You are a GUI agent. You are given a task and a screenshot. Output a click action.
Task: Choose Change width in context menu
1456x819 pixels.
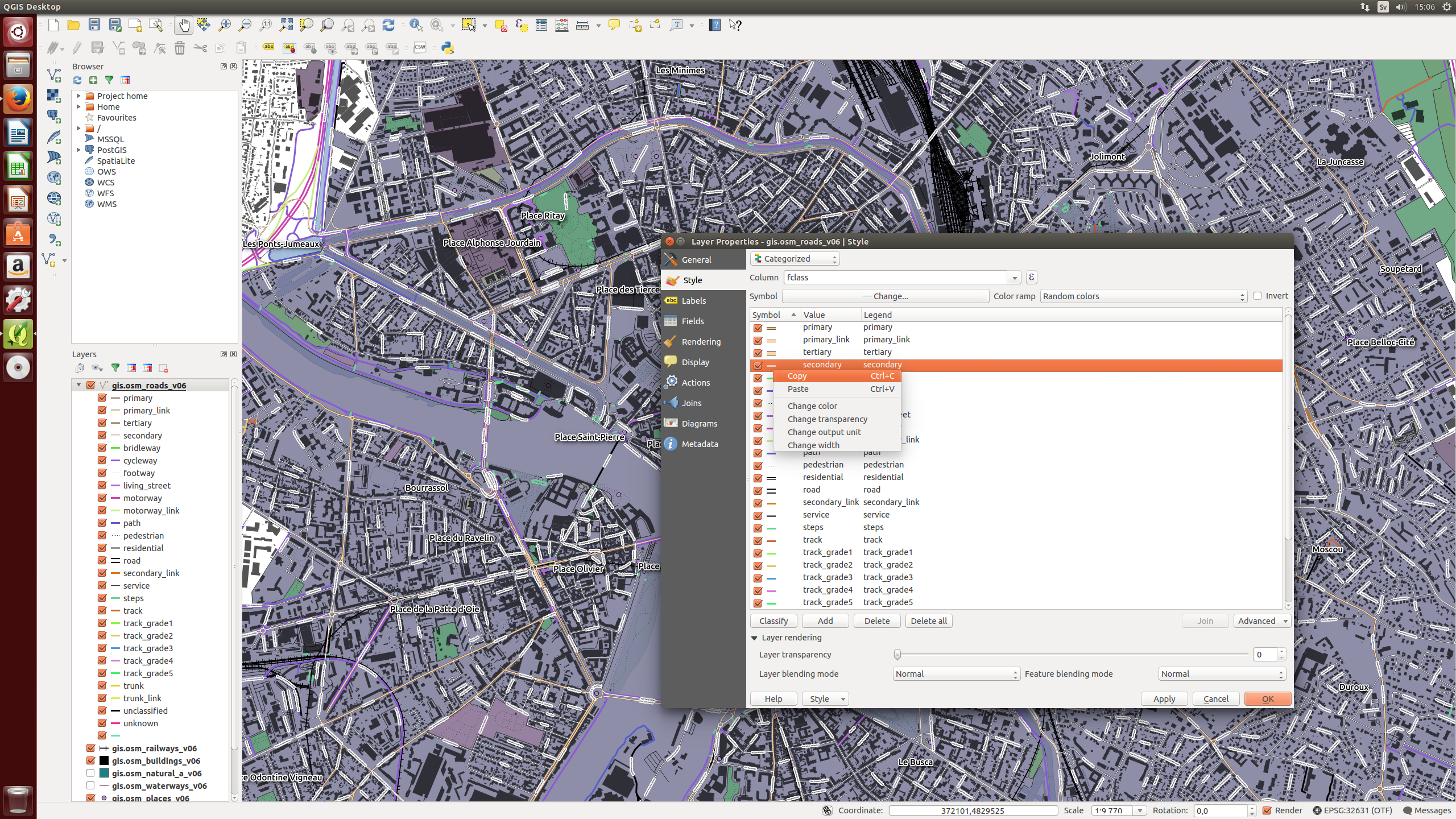pos(837,445)
